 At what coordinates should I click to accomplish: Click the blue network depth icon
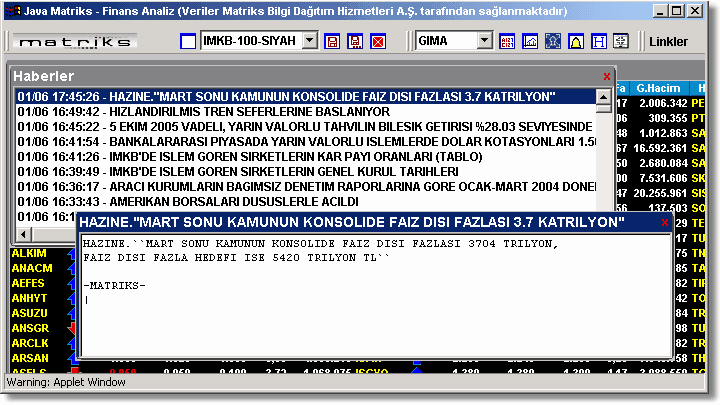tap(553, 41)
